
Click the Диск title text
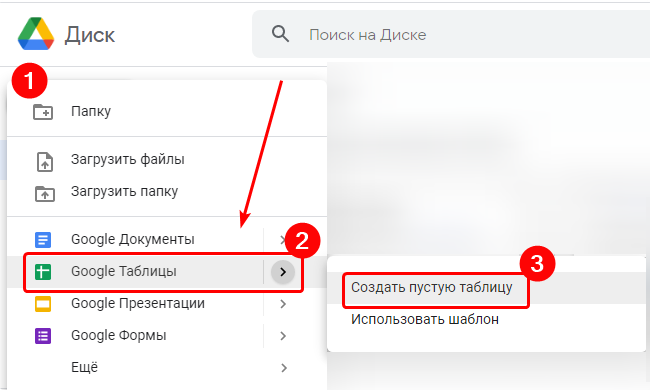coord(90,35)
